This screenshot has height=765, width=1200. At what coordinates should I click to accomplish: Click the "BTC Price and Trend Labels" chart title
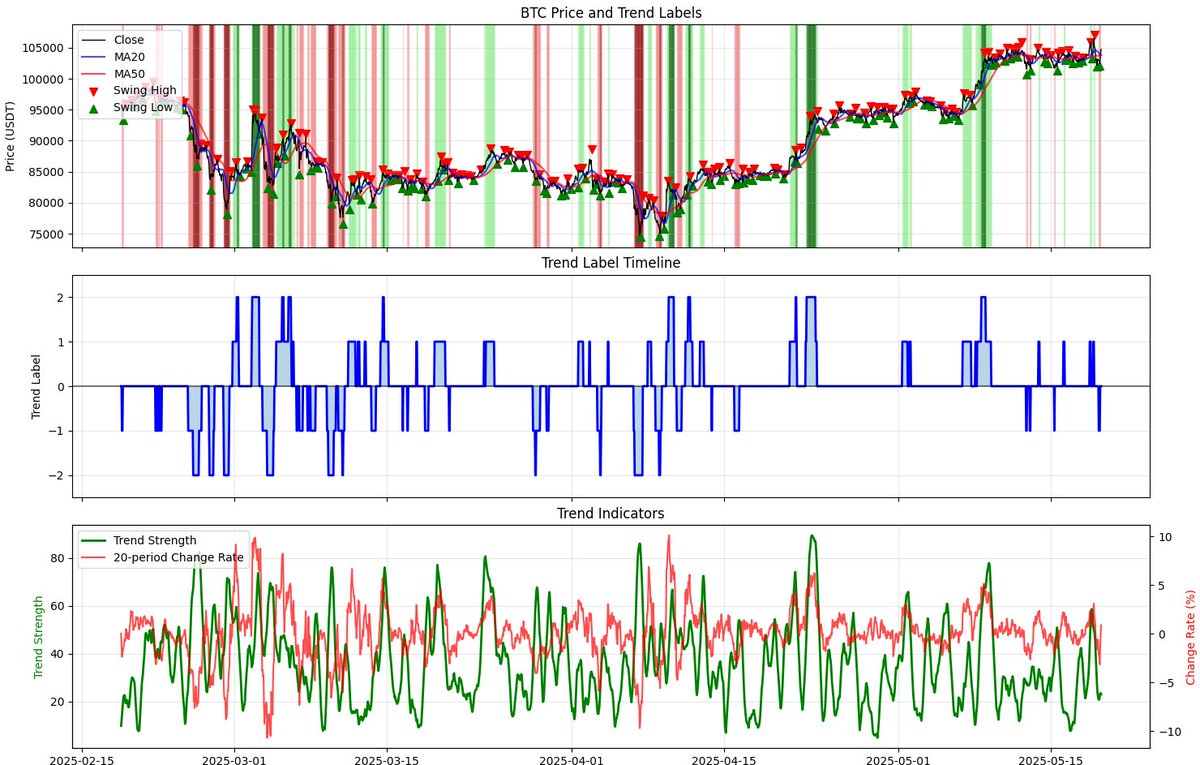tap(611, 13)
